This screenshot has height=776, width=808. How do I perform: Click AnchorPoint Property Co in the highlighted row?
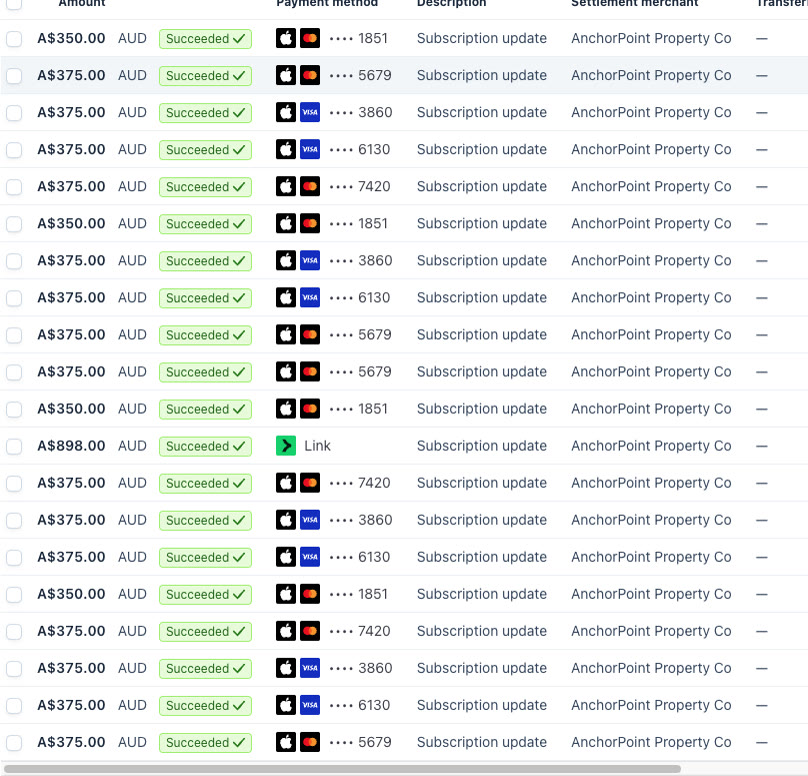(651, 75)
